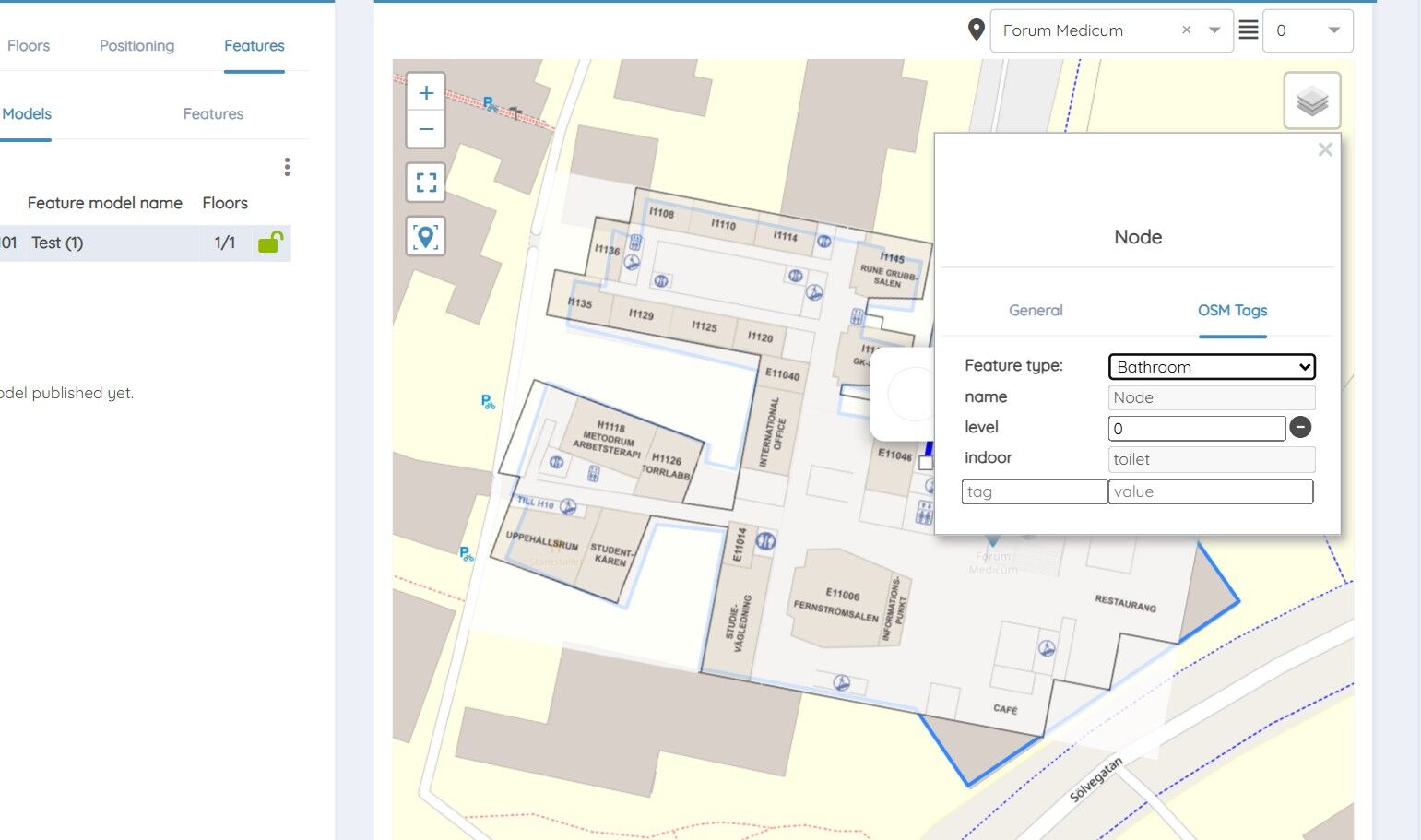Select the top Features tab
The width and height of the screenshot is (1421, 840).
pos(255,45)
